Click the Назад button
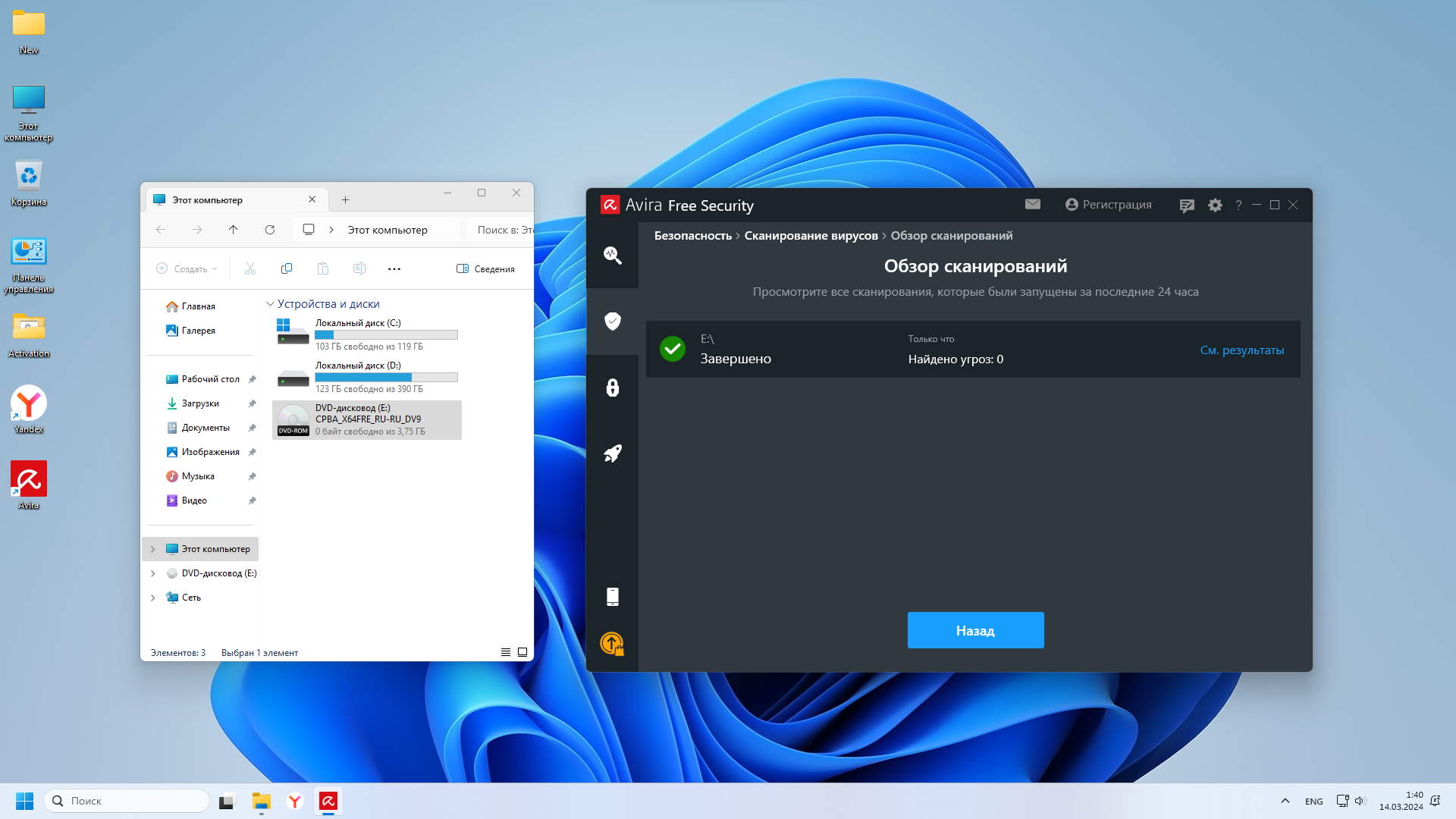This screenshot has height=819, width=1456. [975, 630]
